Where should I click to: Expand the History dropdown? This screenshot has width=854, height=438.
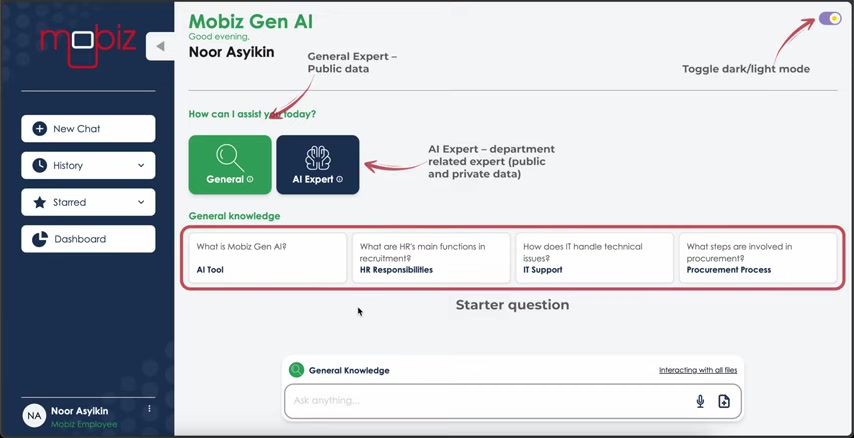tap(88, 166)
